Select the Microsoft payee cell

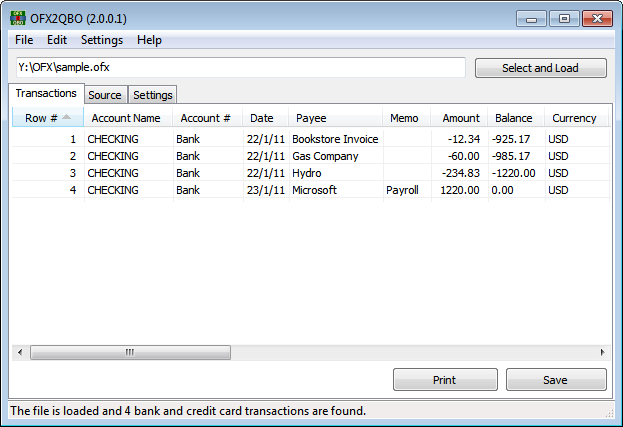pyautogui.click(x=336, y=190)
